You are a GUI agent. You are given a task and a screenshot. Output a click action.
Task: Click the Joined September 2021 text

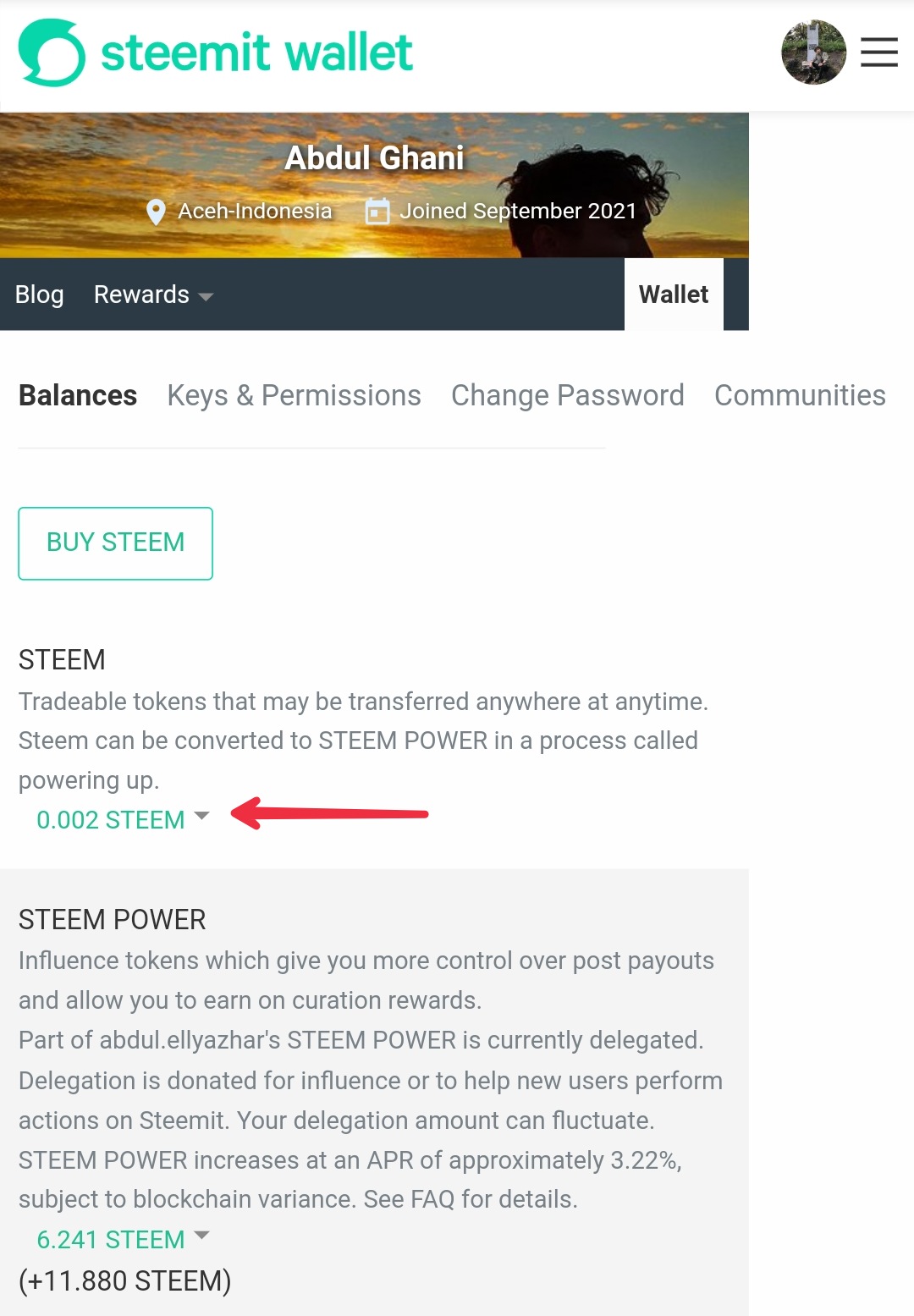[x=518, y=211]
